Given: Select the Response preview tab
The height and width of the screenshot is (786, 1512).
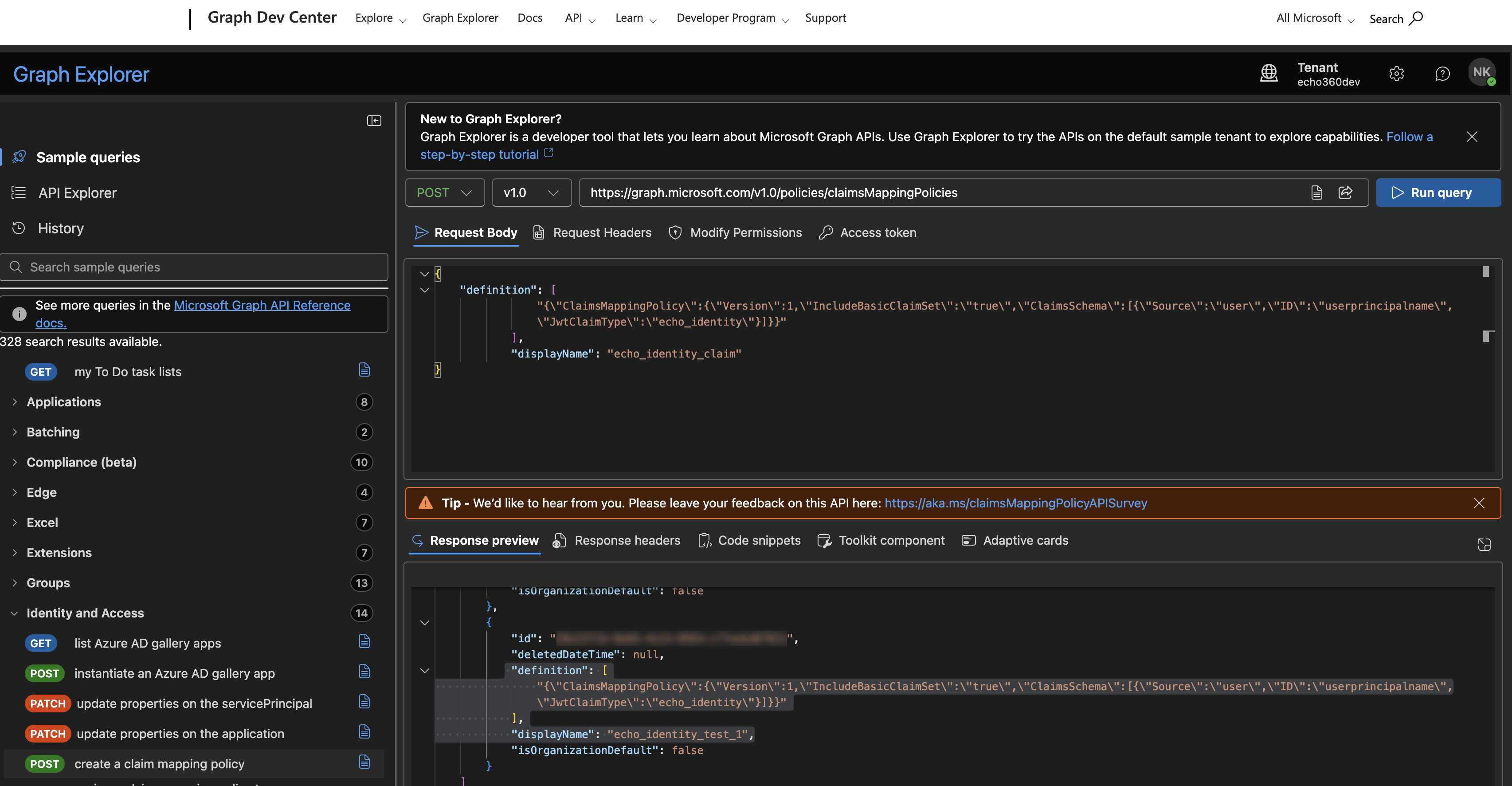Looking at the screenshot, I should (x=475, y=541).
